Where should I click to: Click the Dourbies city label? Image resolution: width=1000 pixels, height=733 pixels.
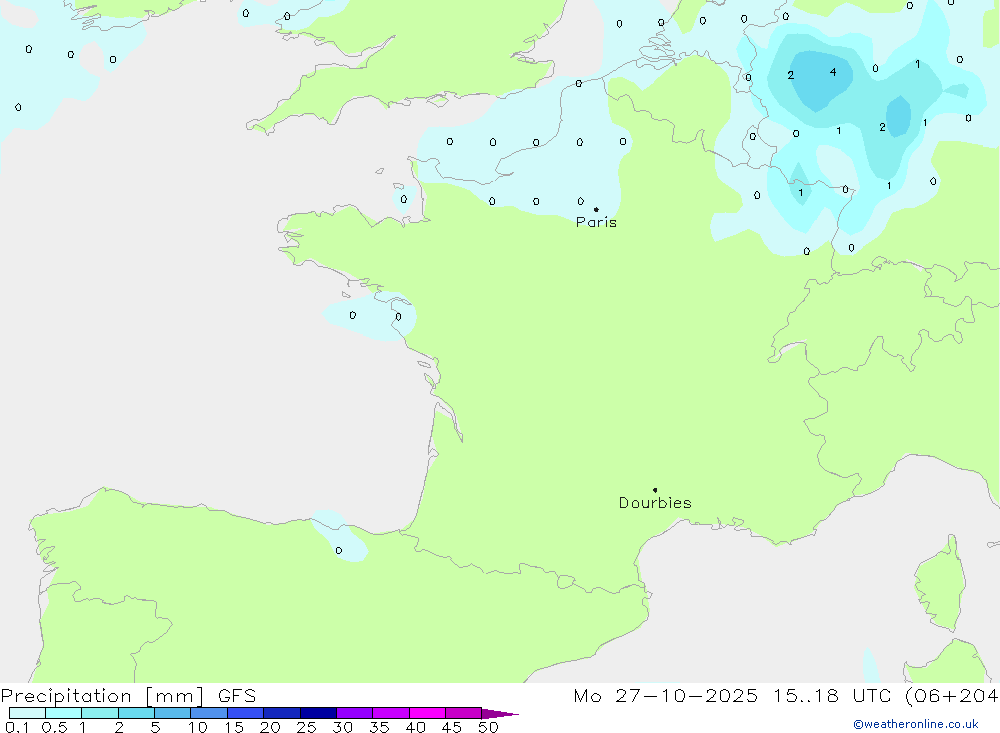pos(655,503)
